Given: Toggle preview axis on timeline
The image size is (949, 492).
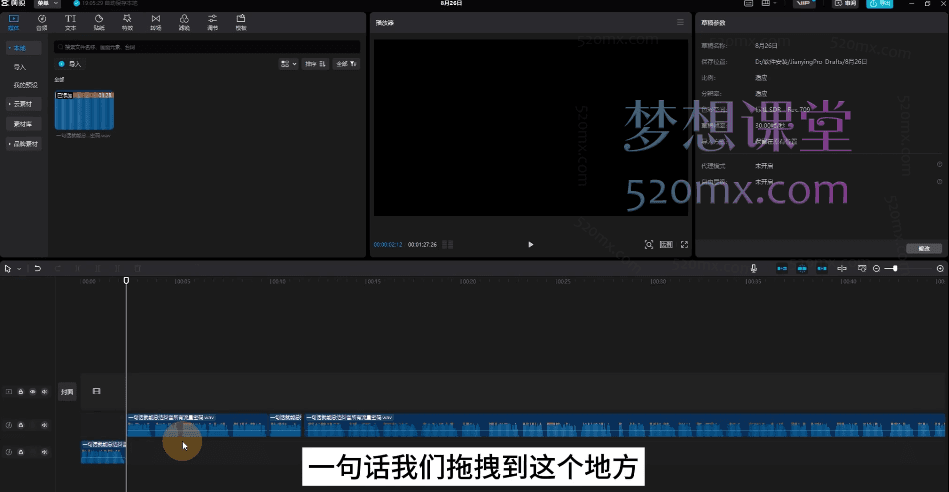Looking at the screenshot, I should point(842,269).
